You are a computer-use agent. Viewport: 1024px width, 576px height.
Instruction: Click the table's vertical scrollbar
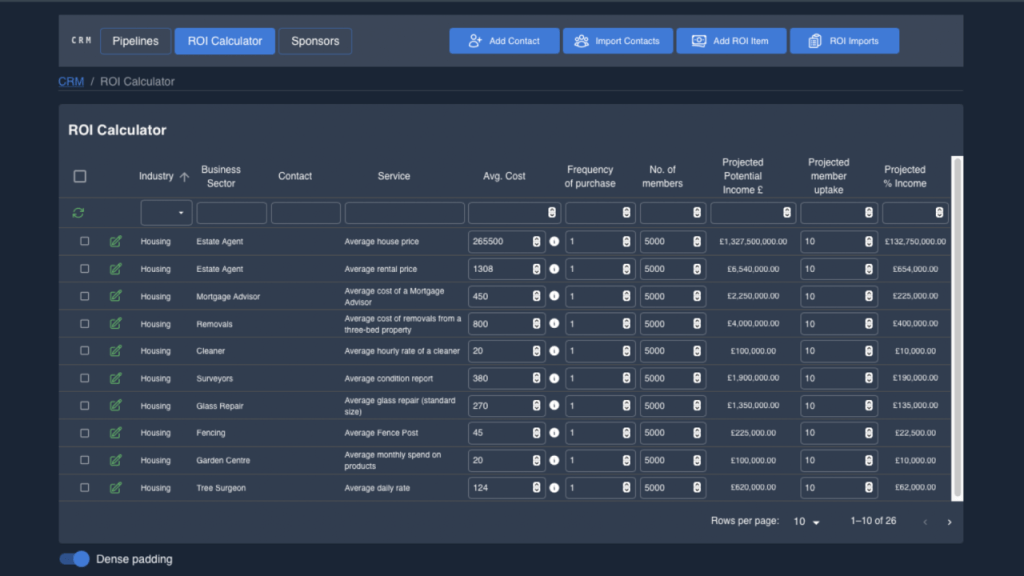click(x=957, y=326)
